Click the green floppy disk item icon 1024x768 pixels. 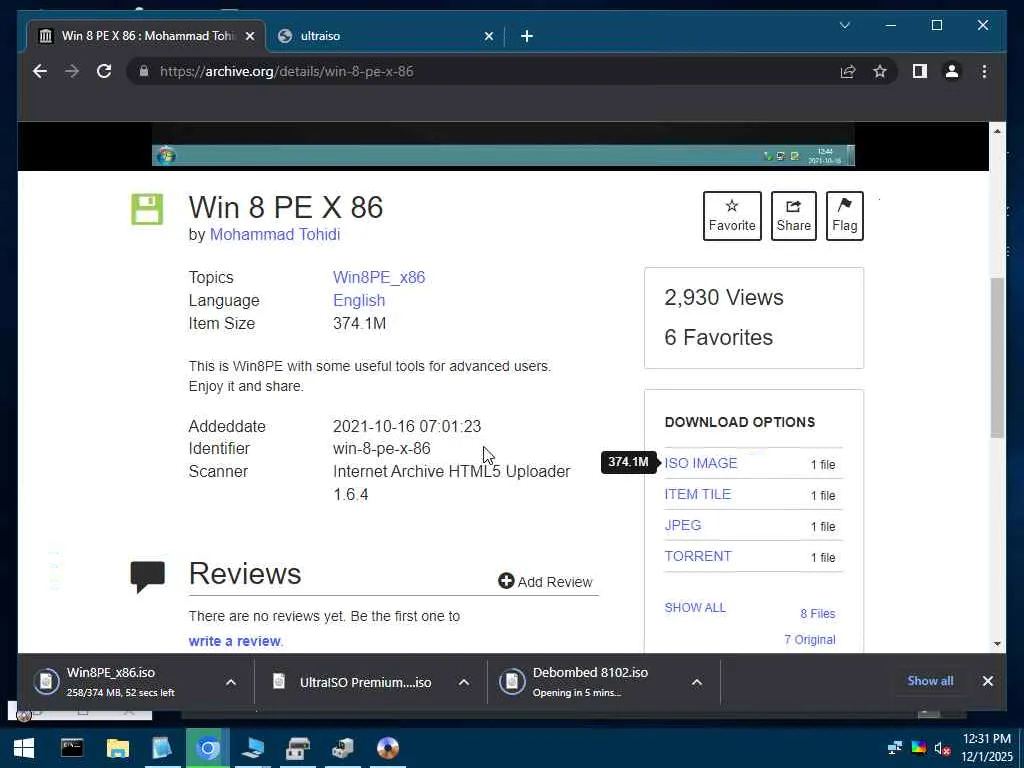click(x=147, y=210)
